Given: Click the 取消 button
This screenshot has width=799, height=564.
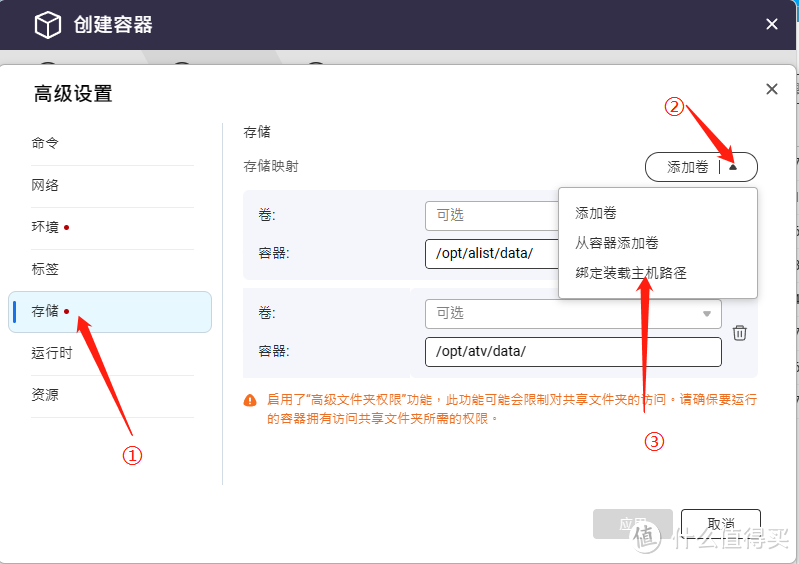Looking at the screenshot, I should (721, 524).
